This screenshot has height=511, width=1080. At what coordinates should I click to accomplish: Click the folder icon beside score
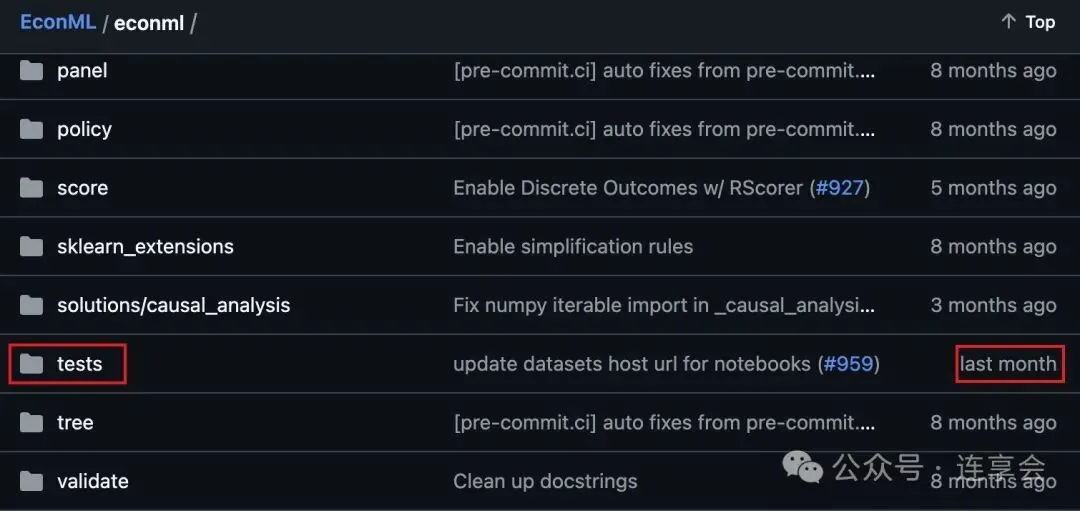click(32, 188)
